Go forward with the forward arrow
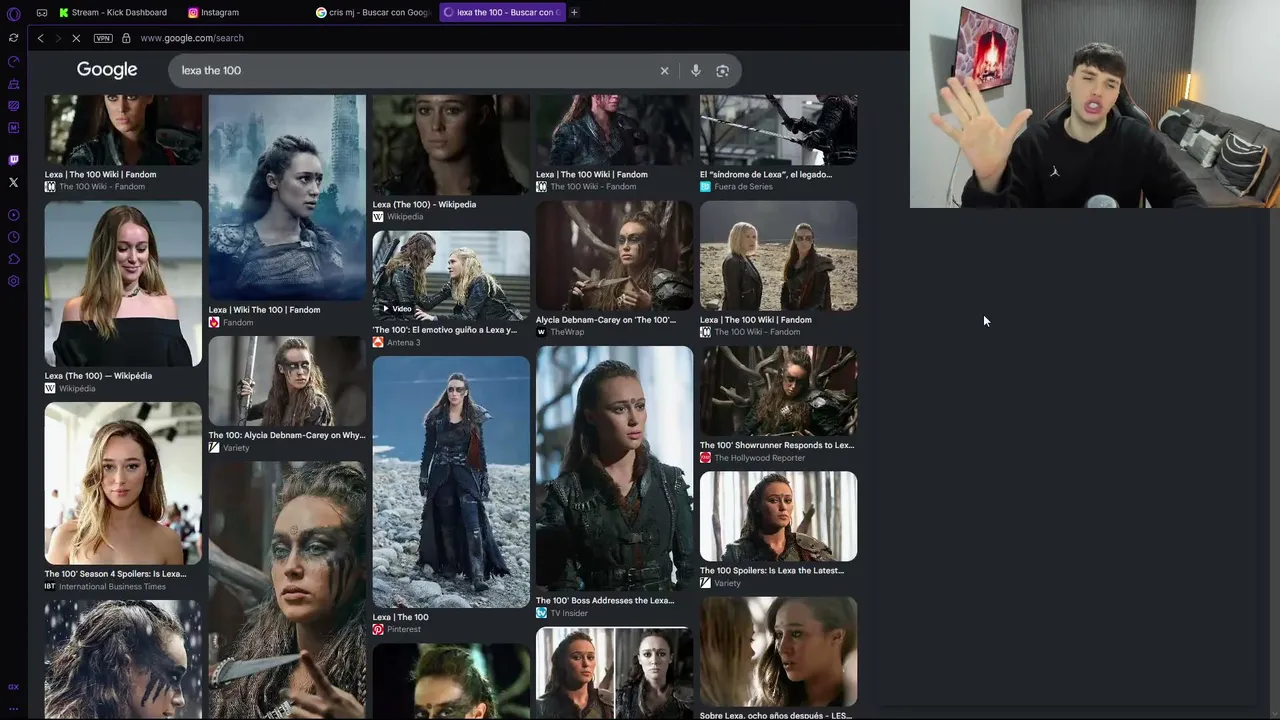Image resolution: width=1280 pixels, height=720 pixels. pos(58,38)
